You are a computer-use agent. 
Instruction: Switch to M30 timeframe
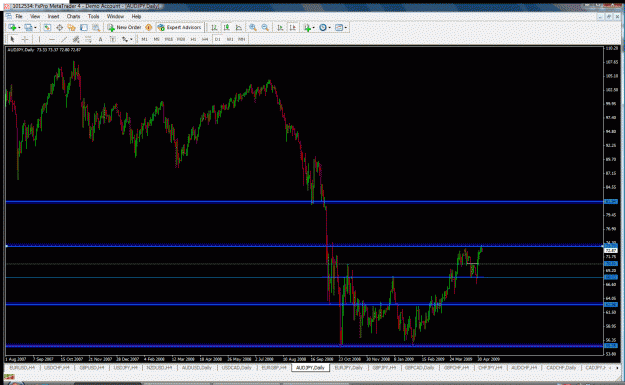[x=181, y=39]
